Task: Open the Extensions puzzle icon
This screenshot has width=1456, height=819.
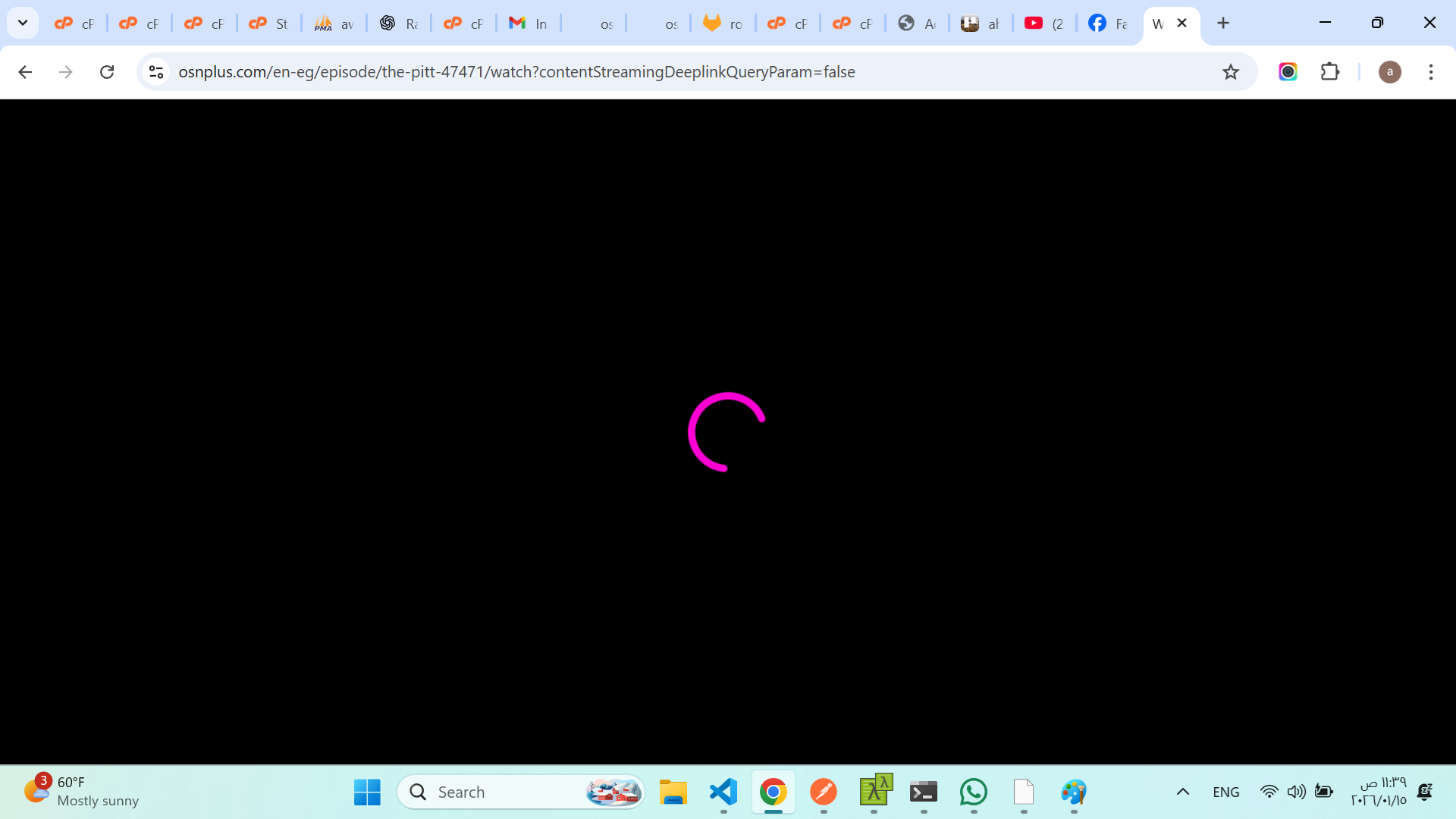Action: point(1329,72)
